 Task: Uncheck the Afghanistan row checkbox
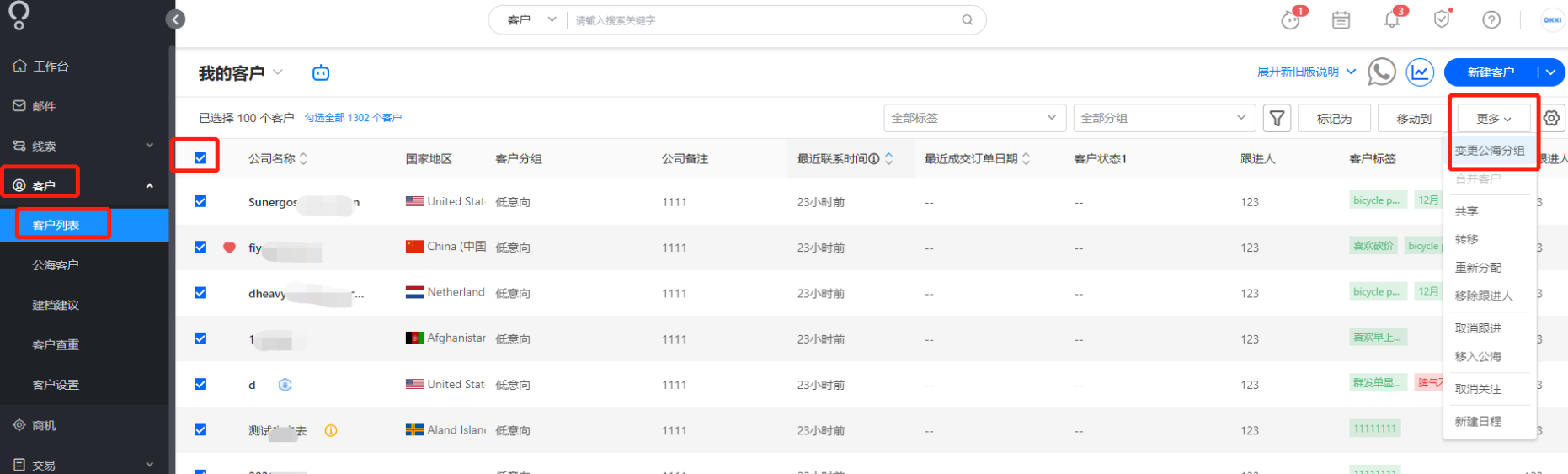pos(200,338)
